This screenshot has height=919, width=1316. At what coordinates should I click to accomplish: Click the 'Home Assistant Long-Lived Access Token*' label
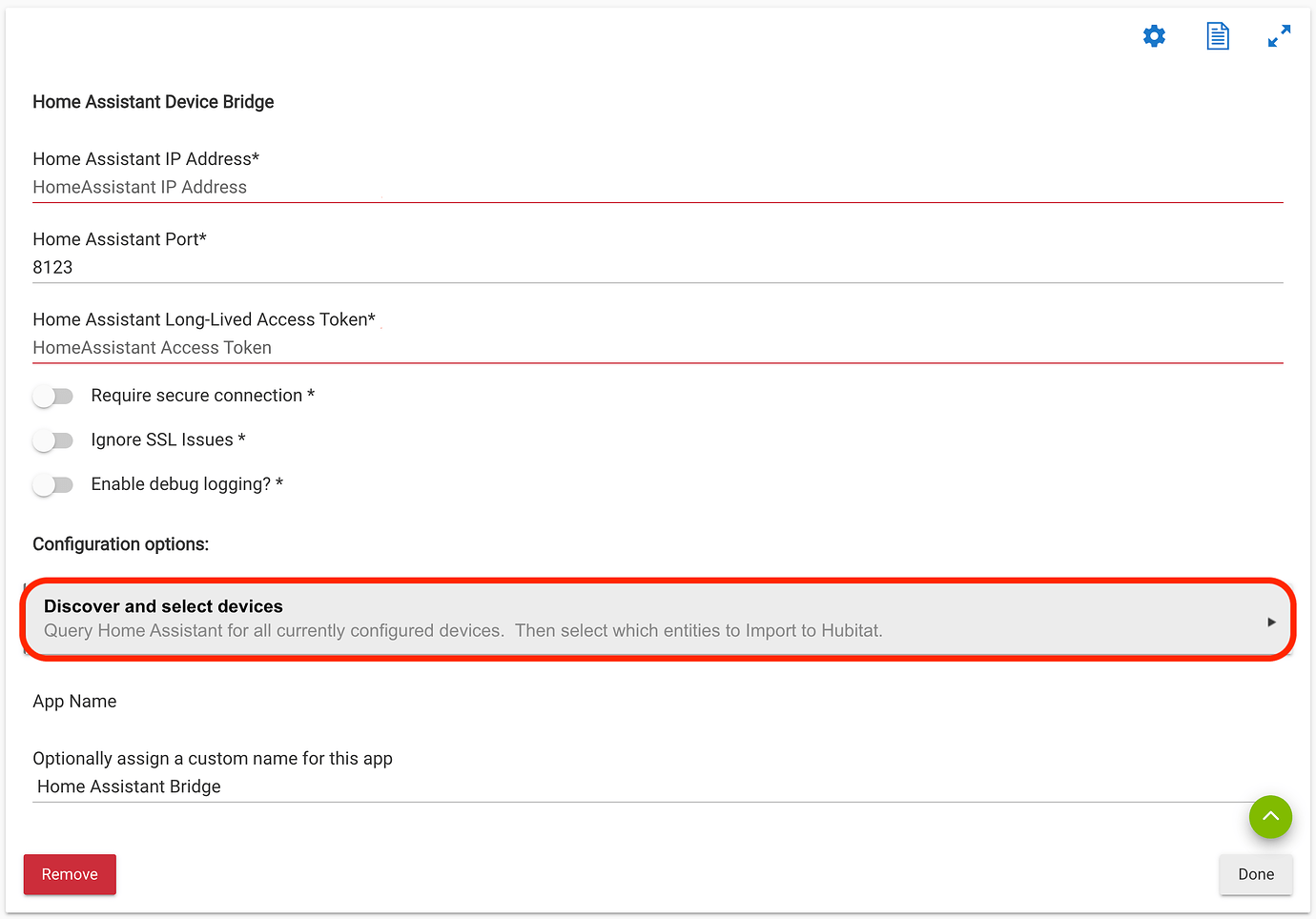204,319
